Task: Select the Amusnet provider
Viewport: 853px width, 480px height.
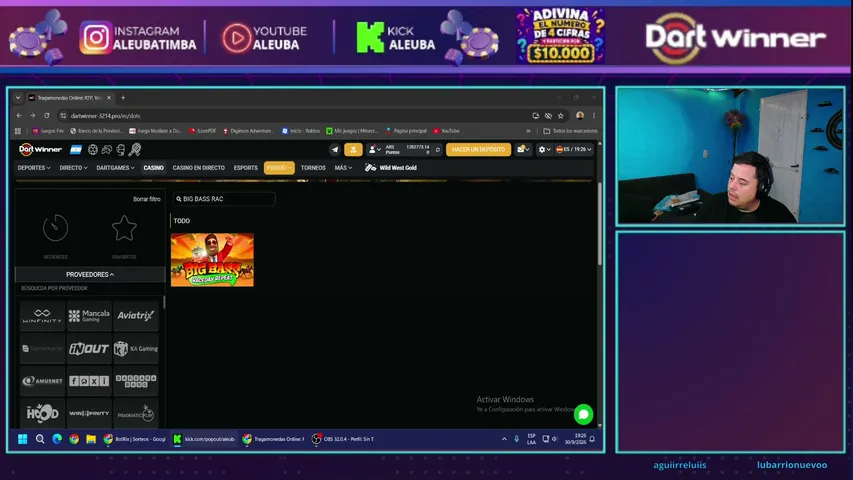Action: tap(42, 381)
